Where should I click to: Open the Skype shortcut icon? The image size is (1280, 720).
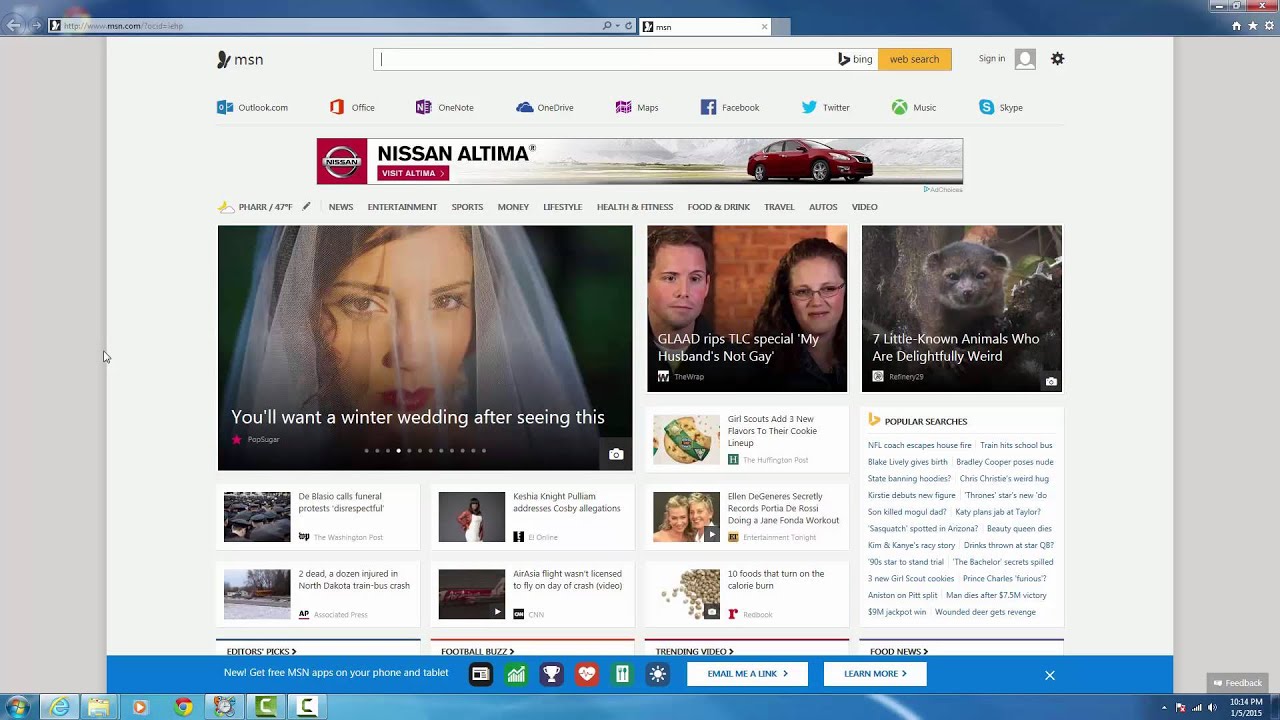point(987,107)
